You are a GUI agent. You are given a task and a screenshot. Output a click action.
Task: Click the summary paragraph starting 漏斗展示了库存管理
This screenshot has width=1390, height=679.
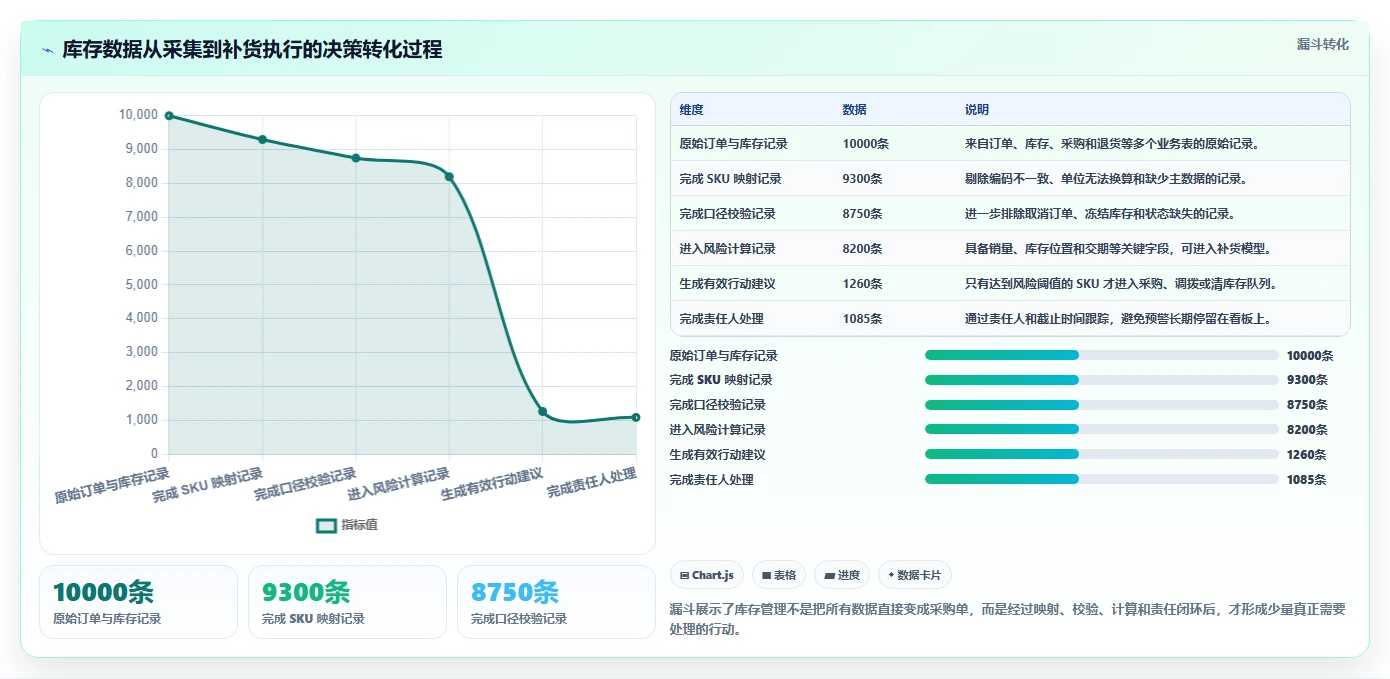(x=1007, y=619)
